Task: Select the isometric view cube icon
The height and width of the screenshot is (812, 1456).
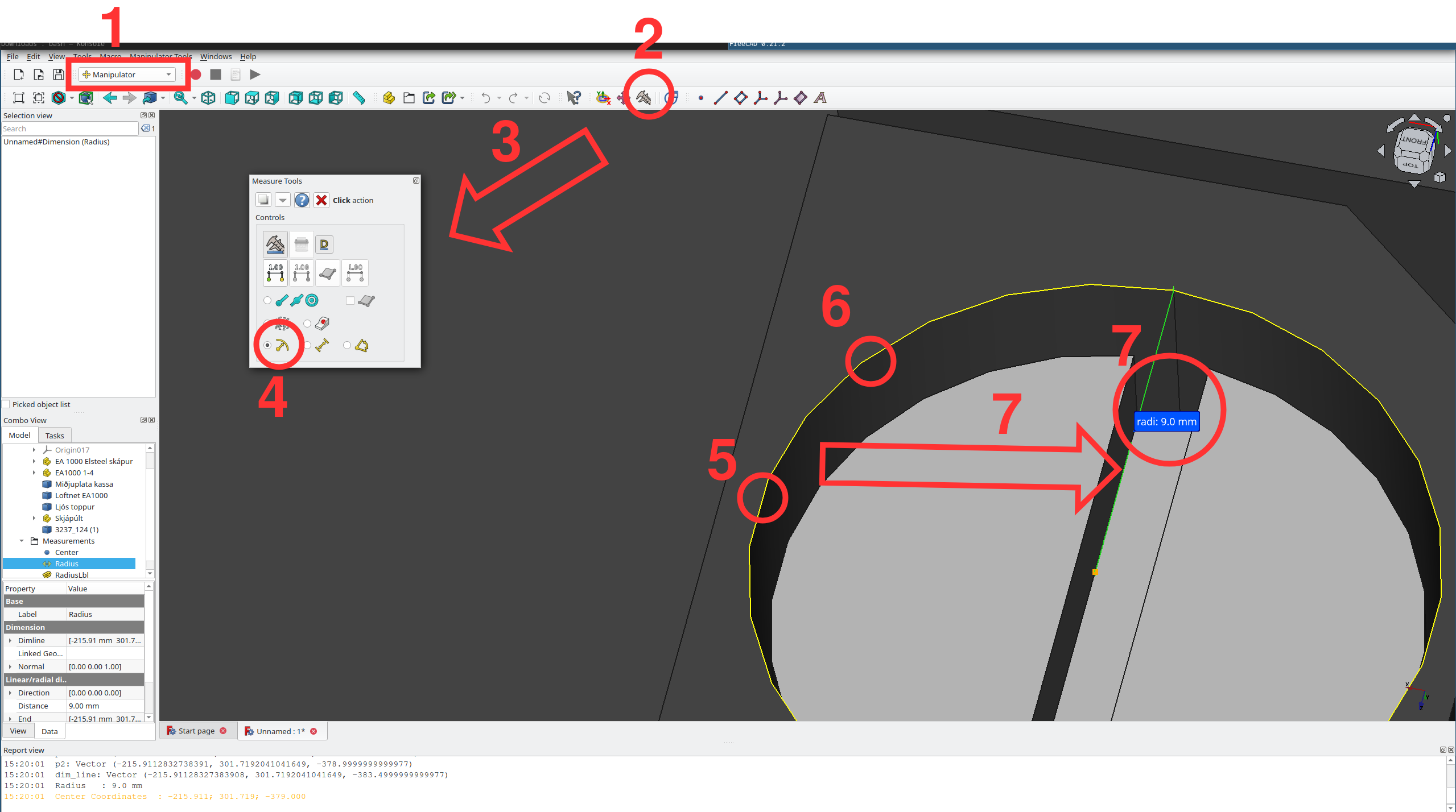Action: (208, 98)
